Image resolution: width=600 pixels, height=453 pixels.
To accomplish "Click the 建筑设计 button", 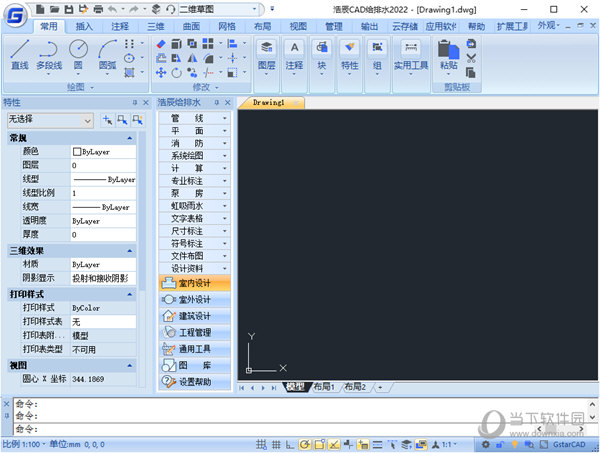I will 194,316.
